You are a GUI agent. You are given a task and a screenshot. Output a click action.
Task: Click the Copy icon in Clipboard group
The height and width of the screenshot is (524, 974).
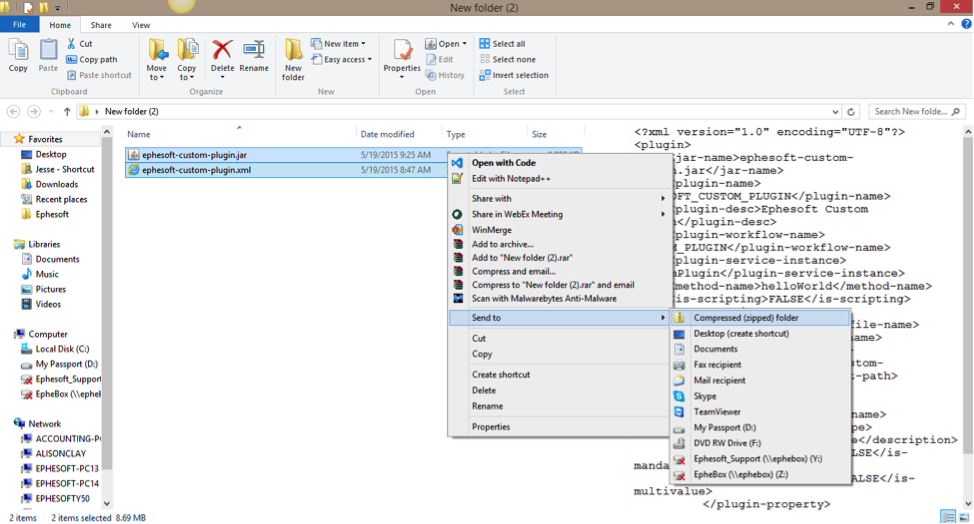click(18, 51)
